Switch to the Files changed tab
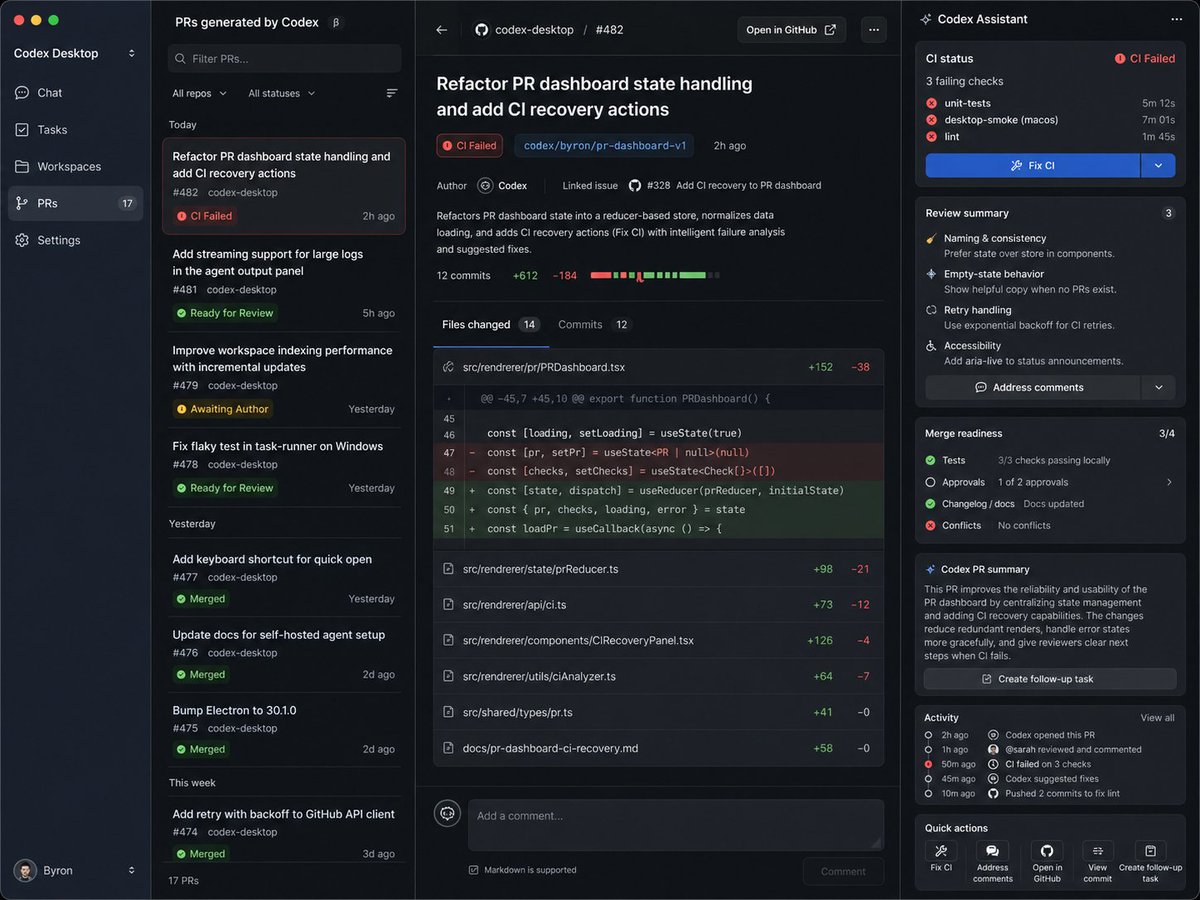The height and width of the screenshot is (900, 1200). coord(491,325)
